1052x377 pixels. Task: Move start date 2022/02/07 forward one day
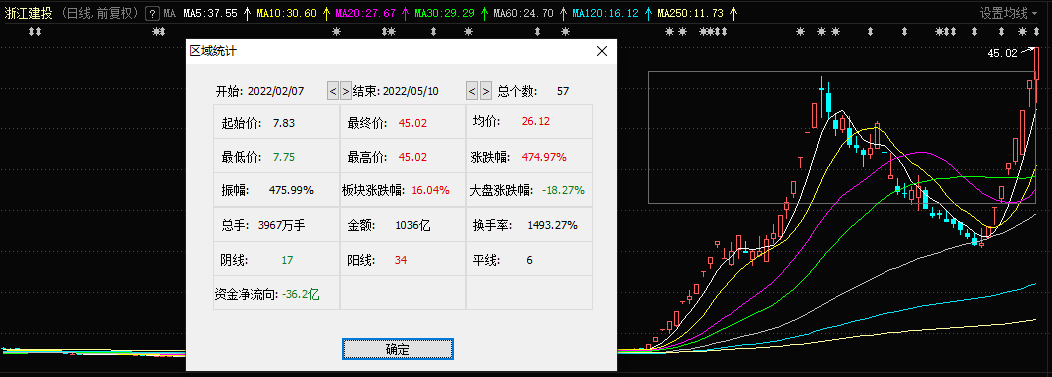tap(346, 91)
